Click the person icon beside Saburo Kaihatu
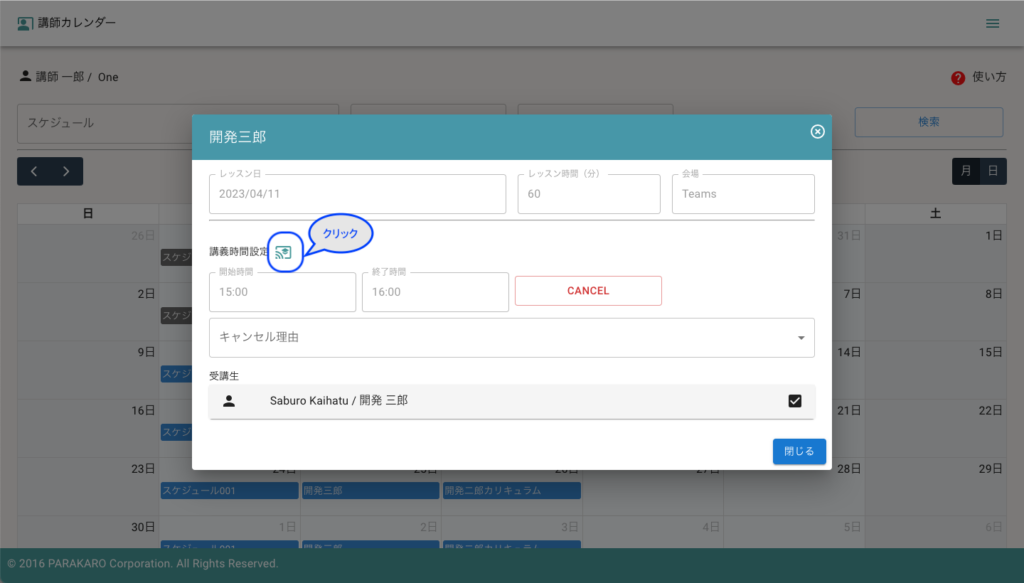 (x=229, y=401)
